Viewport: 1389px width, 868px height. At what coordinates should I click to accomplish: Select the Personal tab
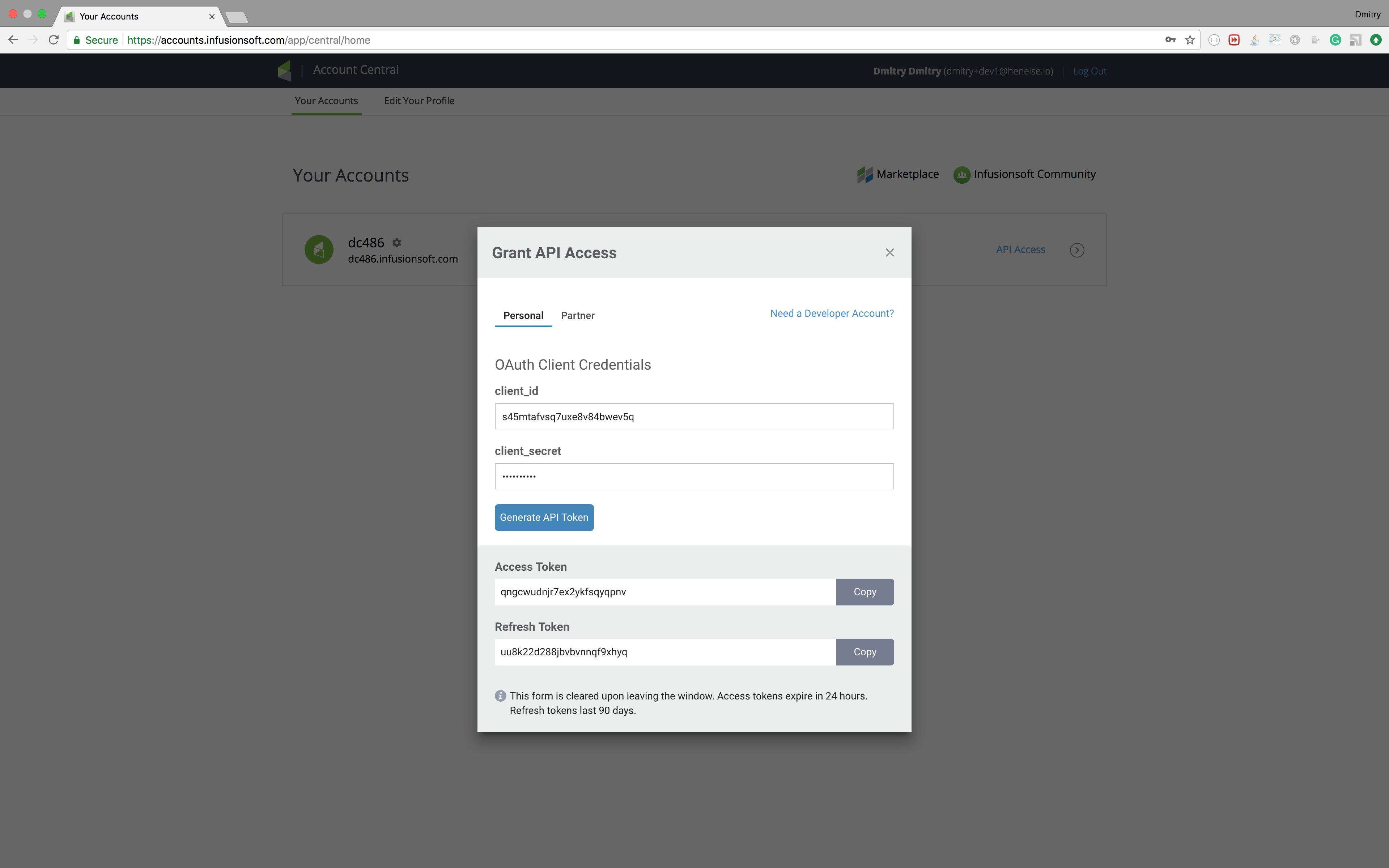point(523,316)
